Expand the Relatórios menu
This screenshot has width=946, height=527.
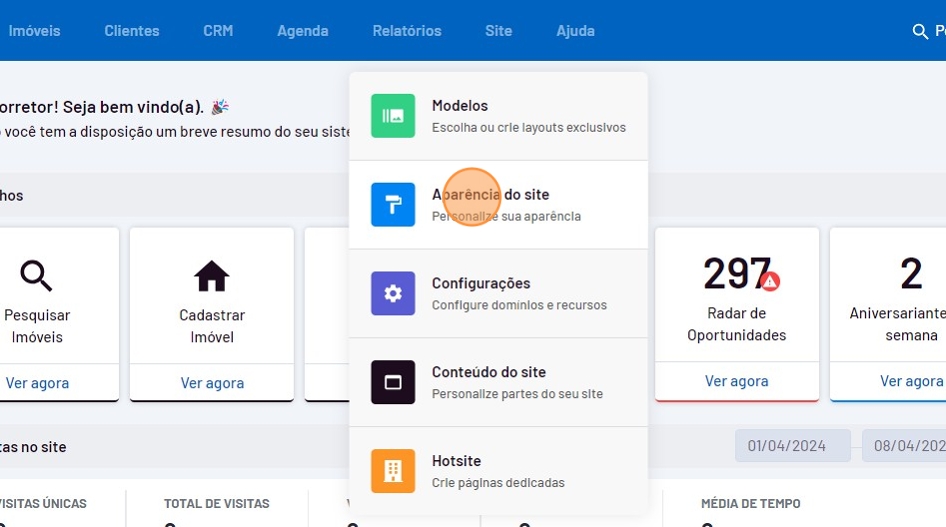pyautogui.click(x=407, y=31)
